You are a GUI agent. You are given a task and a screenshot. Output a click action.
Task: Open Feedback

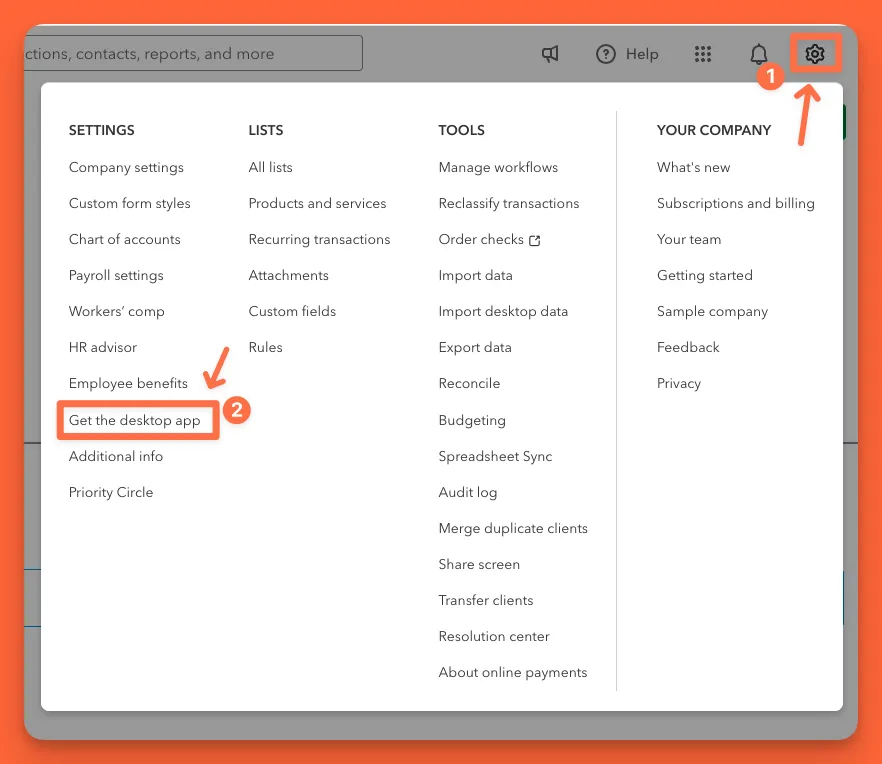(x=688, y=347)
